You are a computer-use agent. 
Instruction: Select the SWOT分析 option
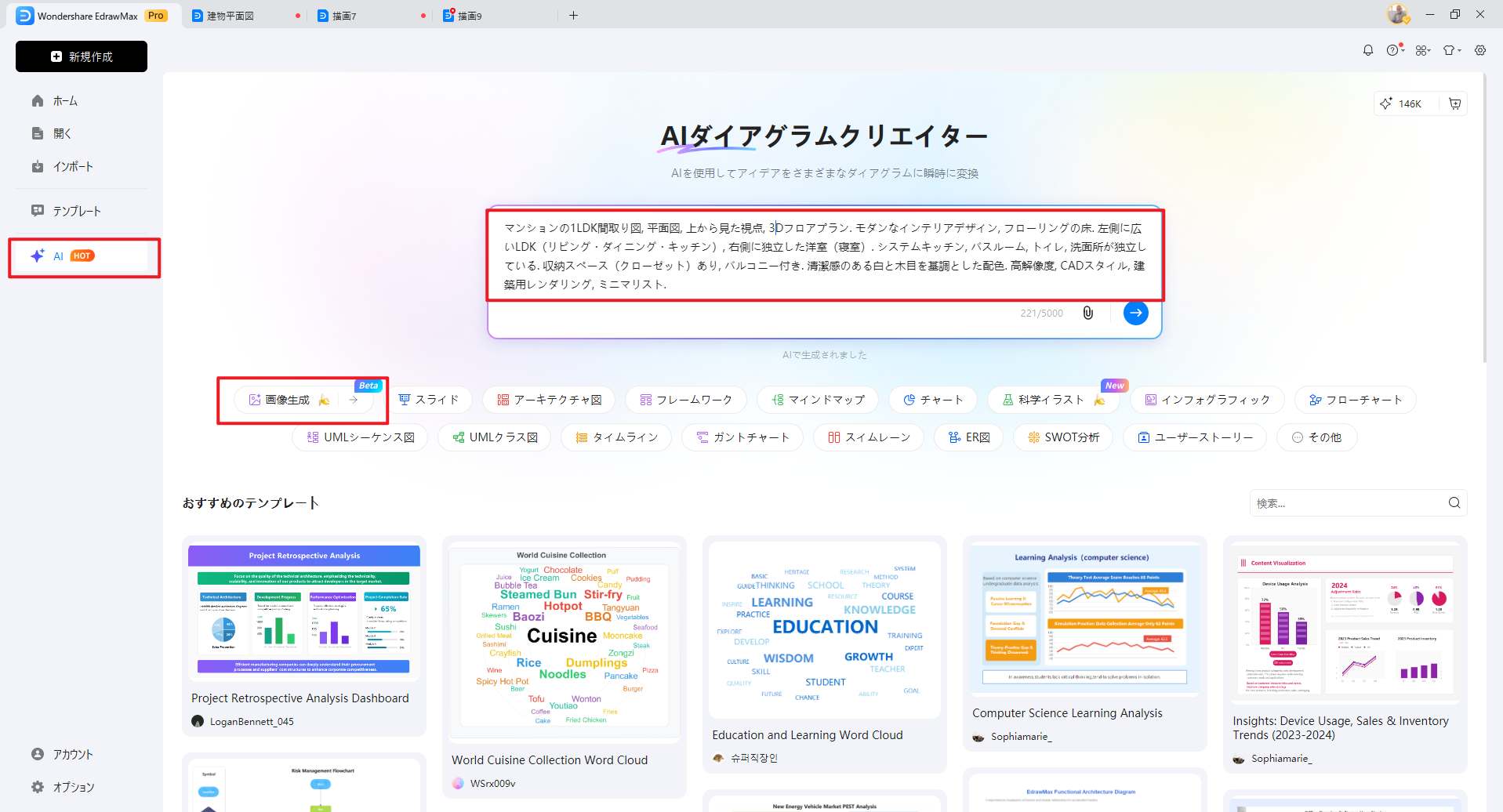point(1062,437)
